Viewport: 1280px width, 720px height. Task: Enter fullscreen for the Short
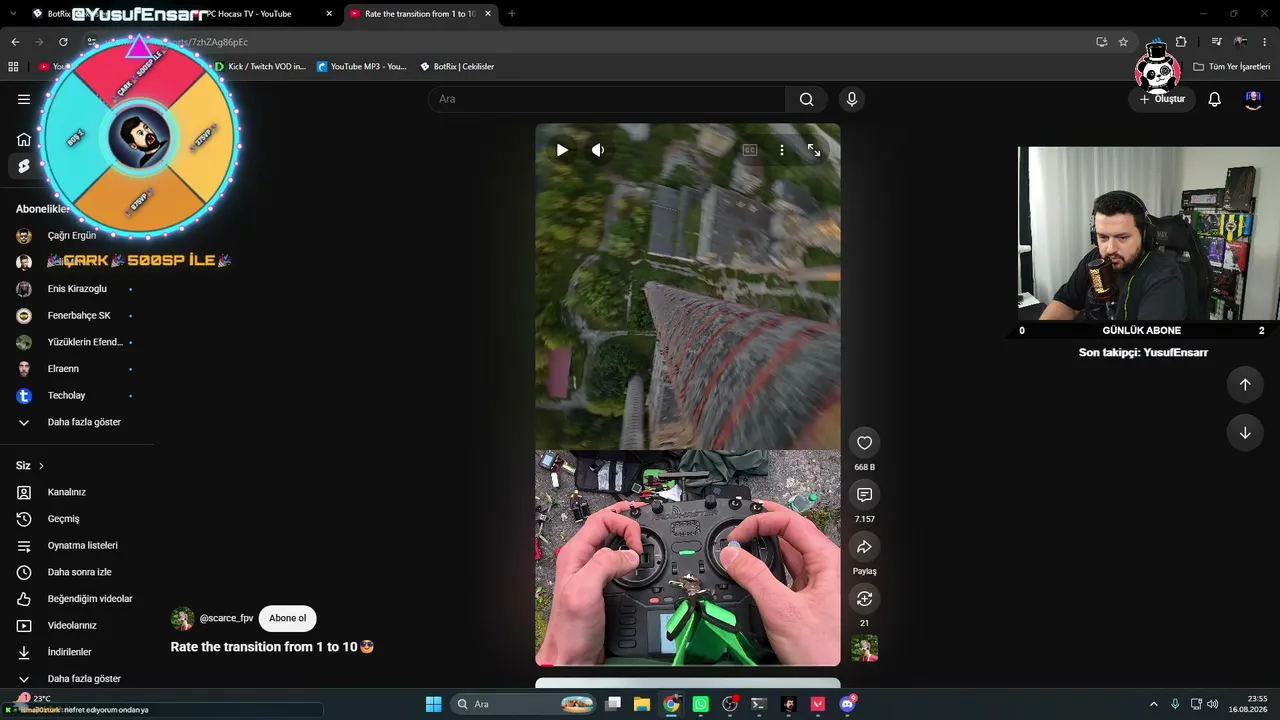tap(814, 150)
